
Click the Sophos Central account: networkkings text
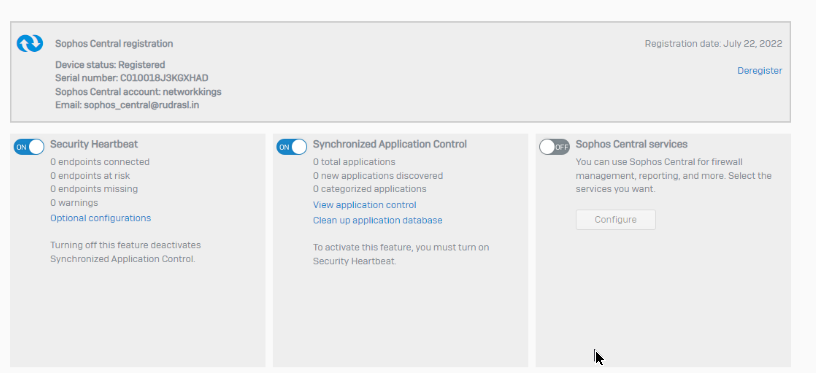click(138, 92)
